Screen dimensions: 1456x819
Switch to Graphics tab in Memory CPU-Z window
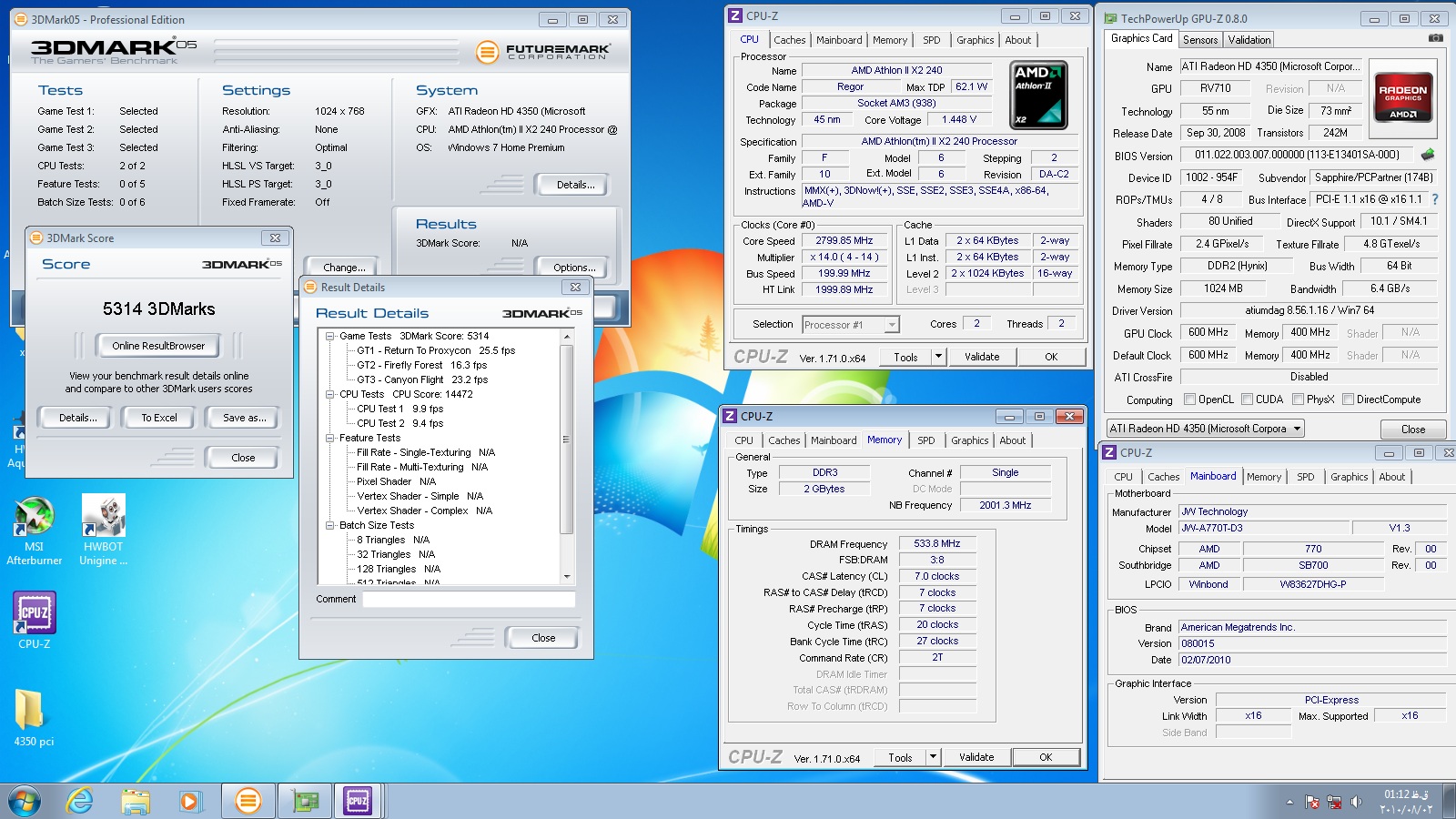(x=969, y=440)
